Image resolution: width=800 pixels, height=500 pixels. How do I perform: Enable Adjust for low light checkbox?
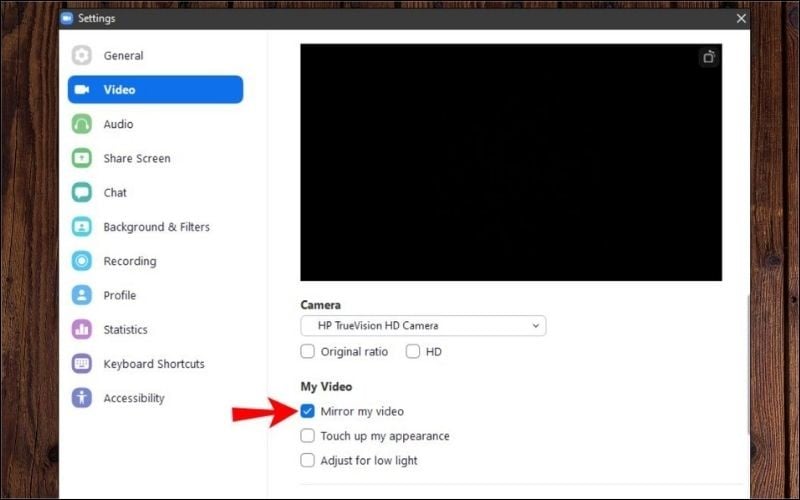[308, 461]
